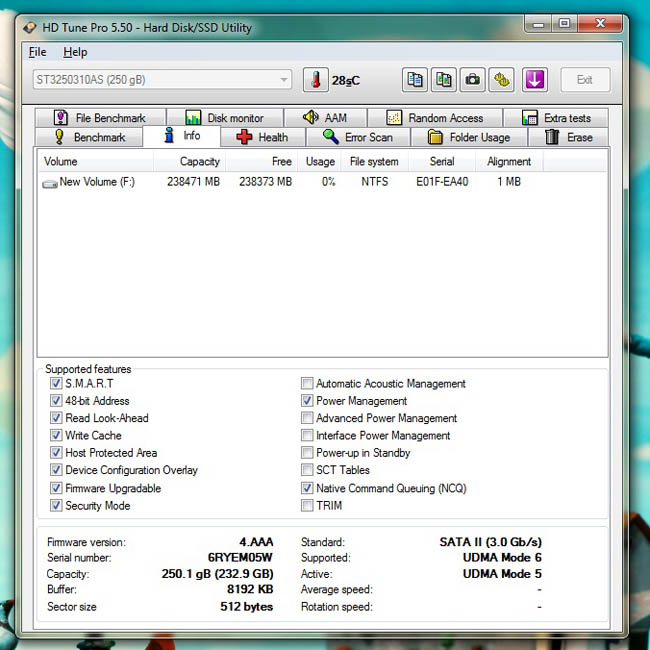The width and height of the screenshot is (650, 650).
Task: Toggle Automatic Acoustic Management checkbox
Action: click(x=307, y=383)
